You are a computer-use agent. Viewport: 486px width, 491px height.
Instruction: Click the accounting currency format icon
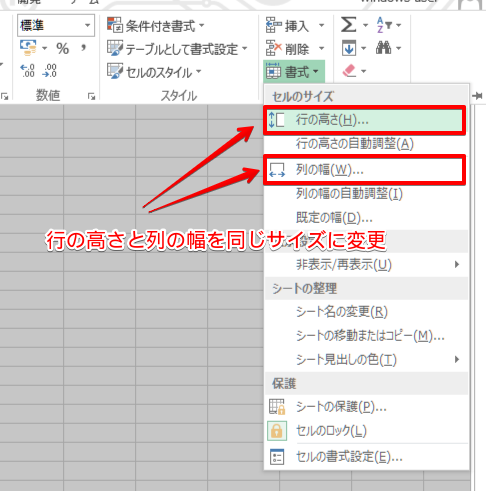click(x=28, y=48)
